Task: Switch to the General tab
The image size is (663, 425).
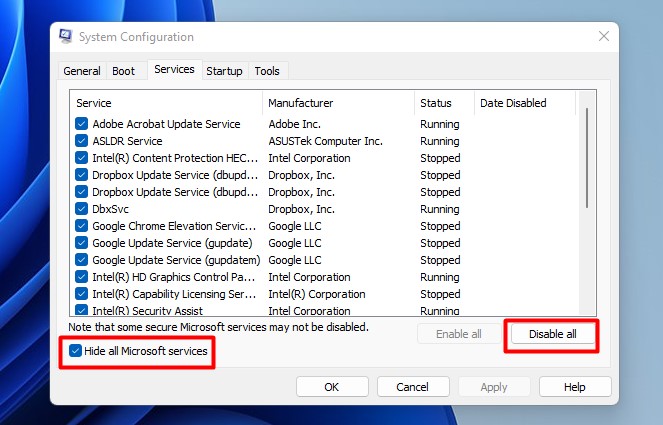Action: (82, 71)
